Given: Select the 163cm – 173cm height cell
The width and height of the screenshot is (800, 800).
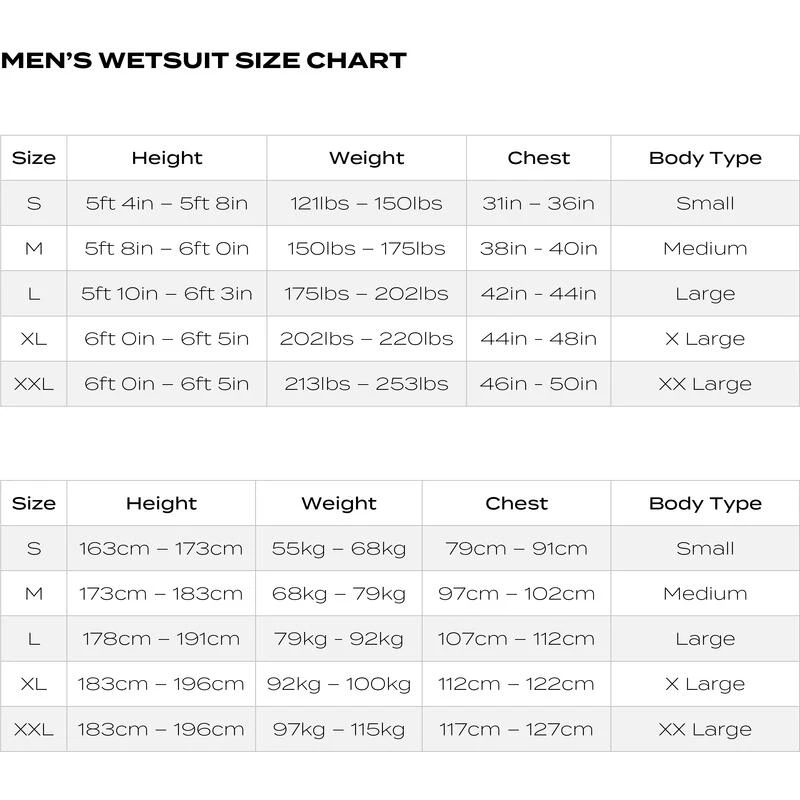Looking at the screenshot, I should click(161, 548).
